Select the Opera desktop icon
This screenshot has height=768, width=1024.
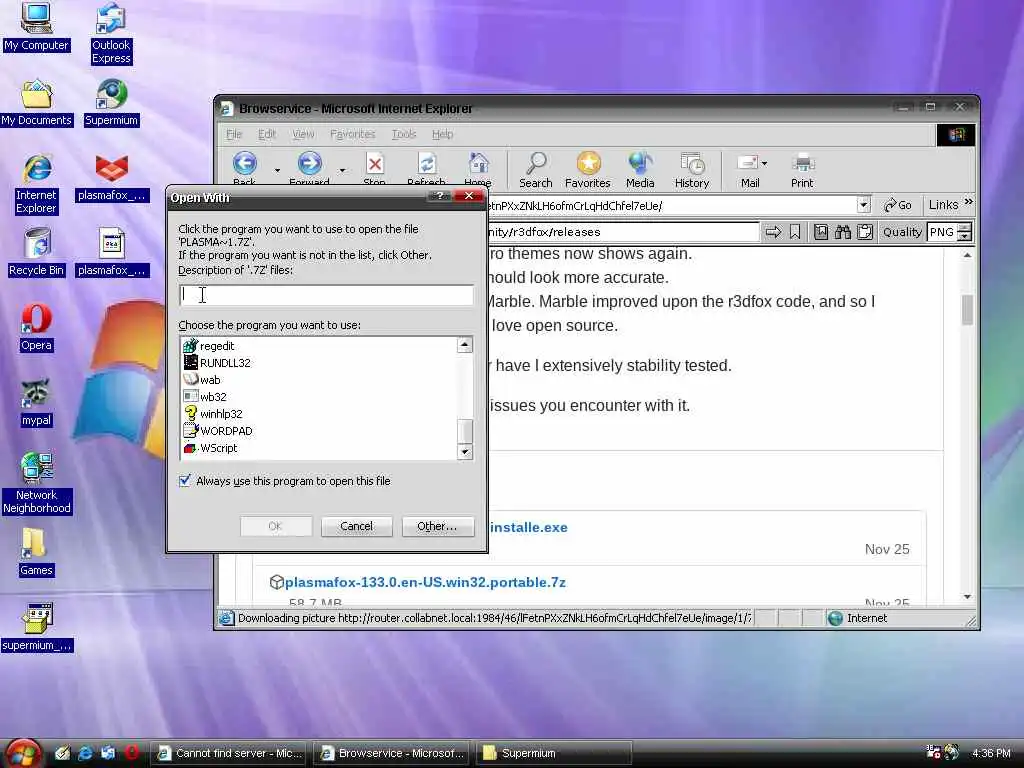coord(36,328)
